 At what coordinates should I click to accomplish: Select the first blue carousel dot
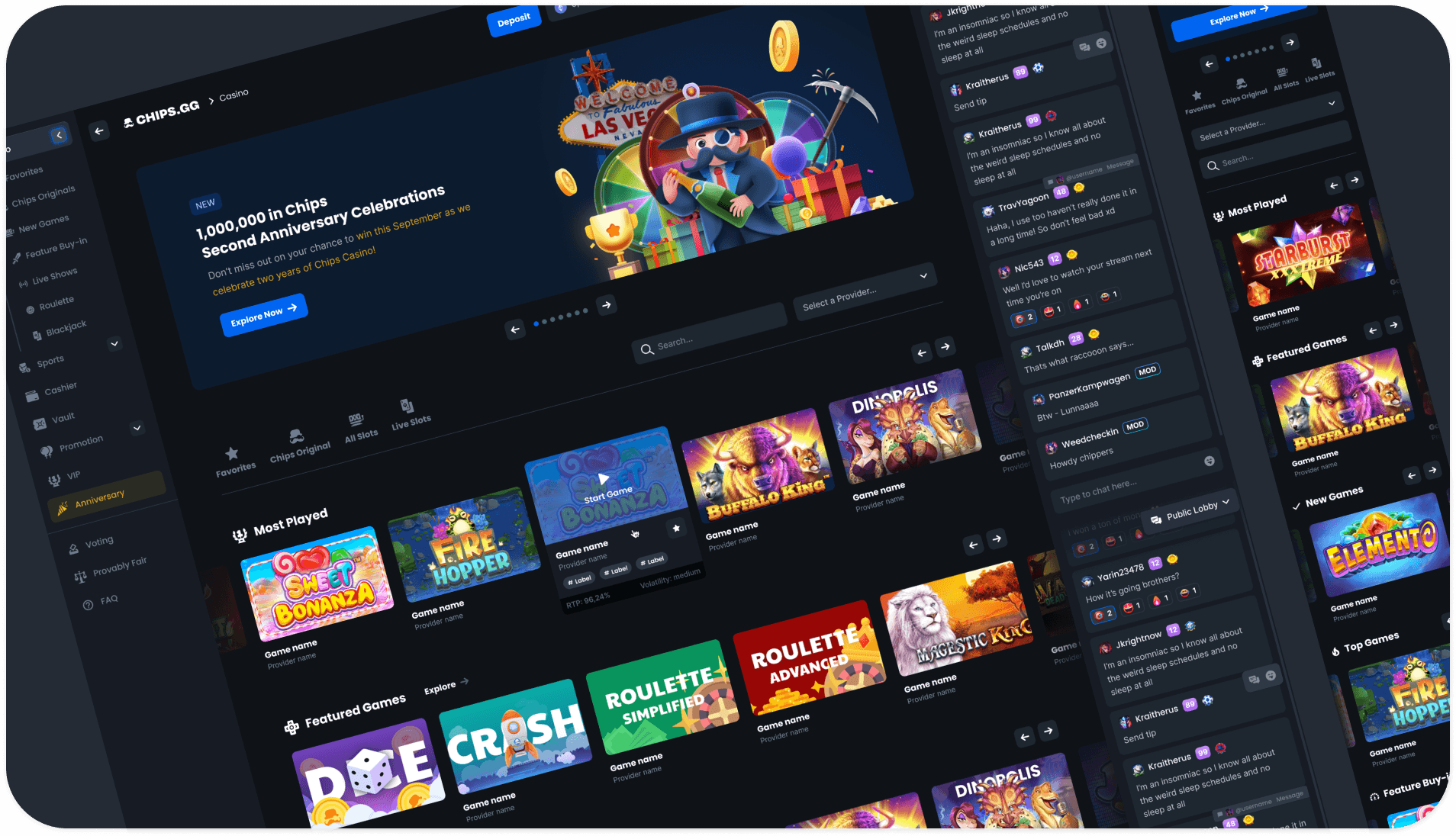coord(536,323)
